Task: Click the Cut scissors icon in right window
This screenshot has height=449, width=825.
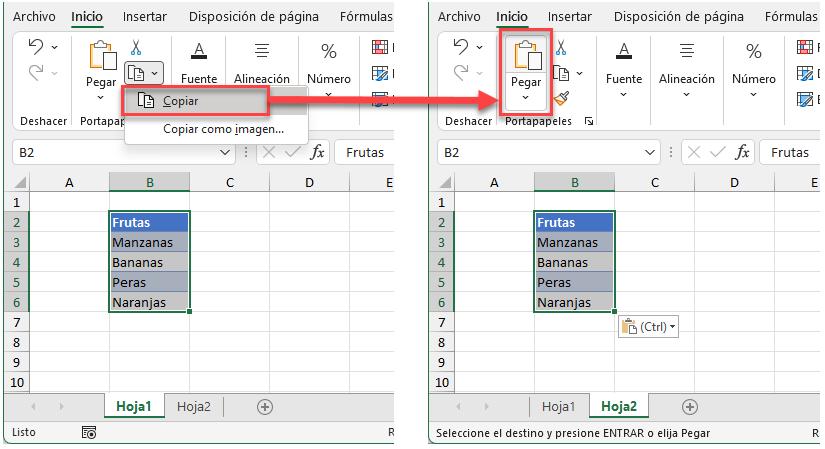Action: click(561, 48)
